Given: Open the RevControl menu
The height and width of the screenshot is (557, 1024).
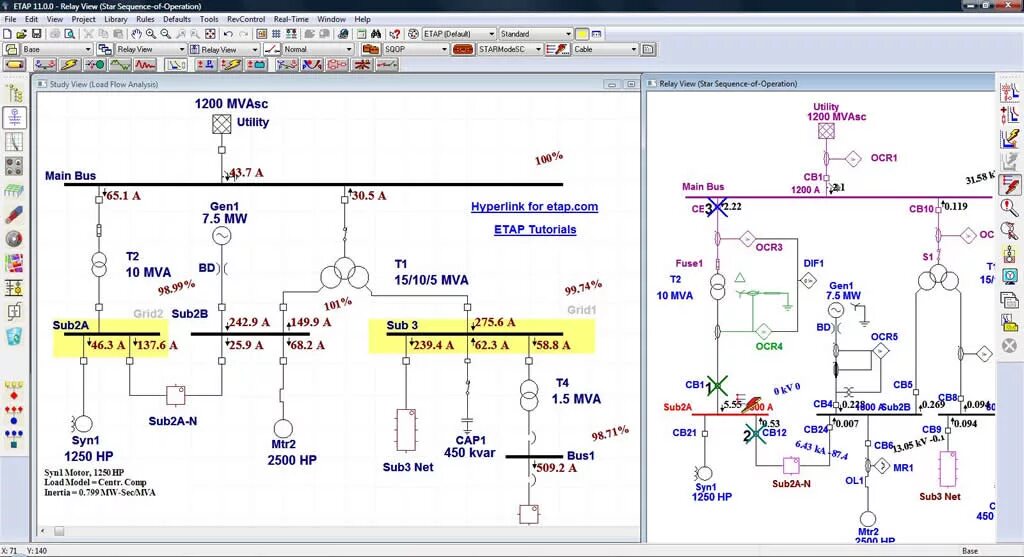Looking at the screenshot, I should (246, 19).
